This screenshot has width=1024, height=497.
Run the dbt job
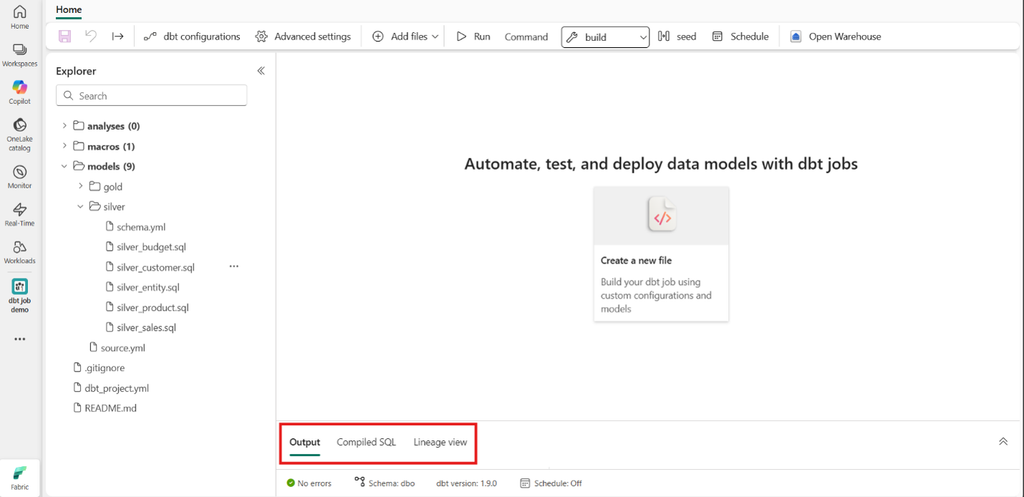pos(473,37)
